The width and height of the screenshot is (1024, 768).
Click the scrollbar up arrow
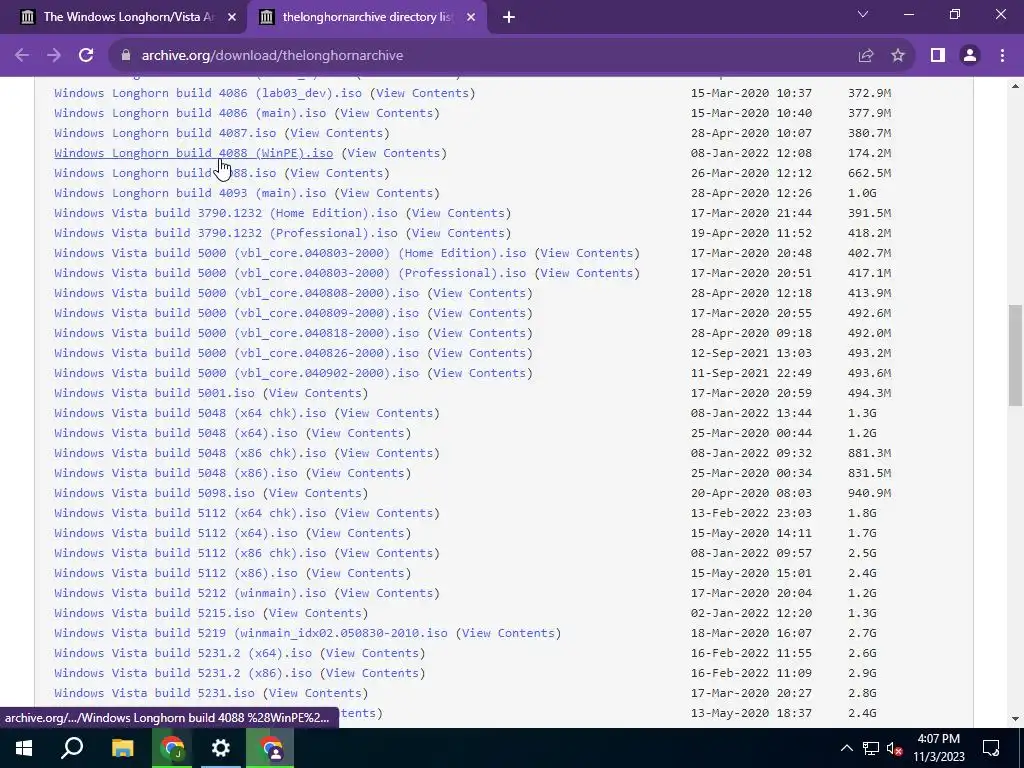[1015, 86]
